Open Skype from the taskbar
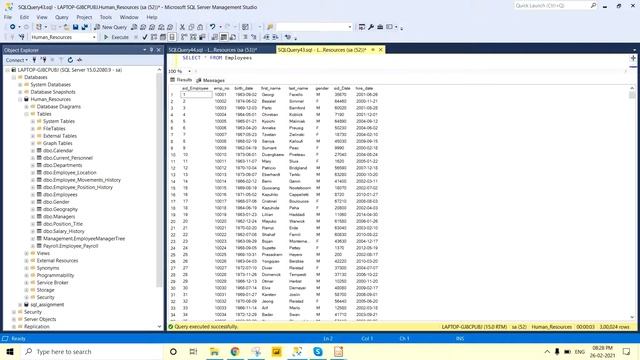Screen dimensions: 640x360 (318, 351)
